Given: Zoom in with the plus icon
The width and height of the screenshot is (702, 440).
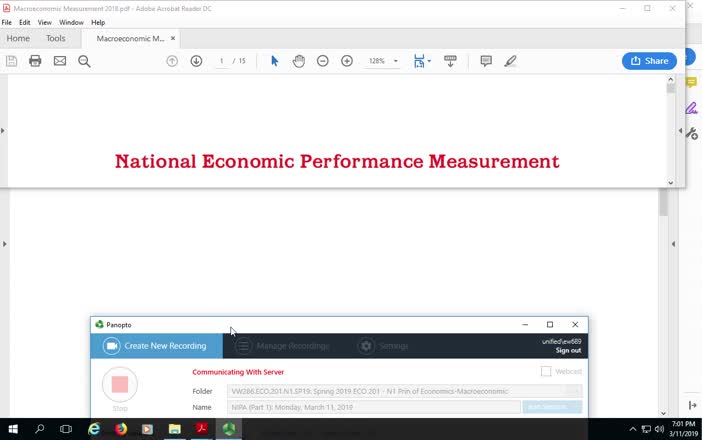Looking at the screenshot, I should 347,61.
